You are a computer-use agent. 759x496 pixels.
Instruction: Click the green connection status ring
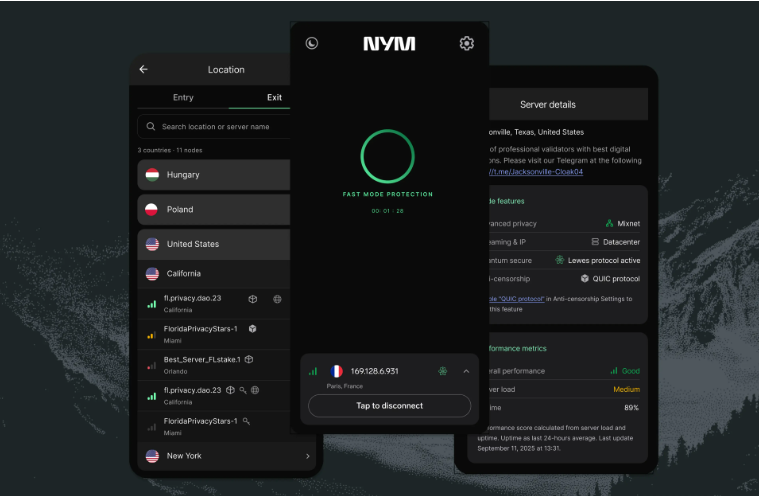[x=388, y=156]
